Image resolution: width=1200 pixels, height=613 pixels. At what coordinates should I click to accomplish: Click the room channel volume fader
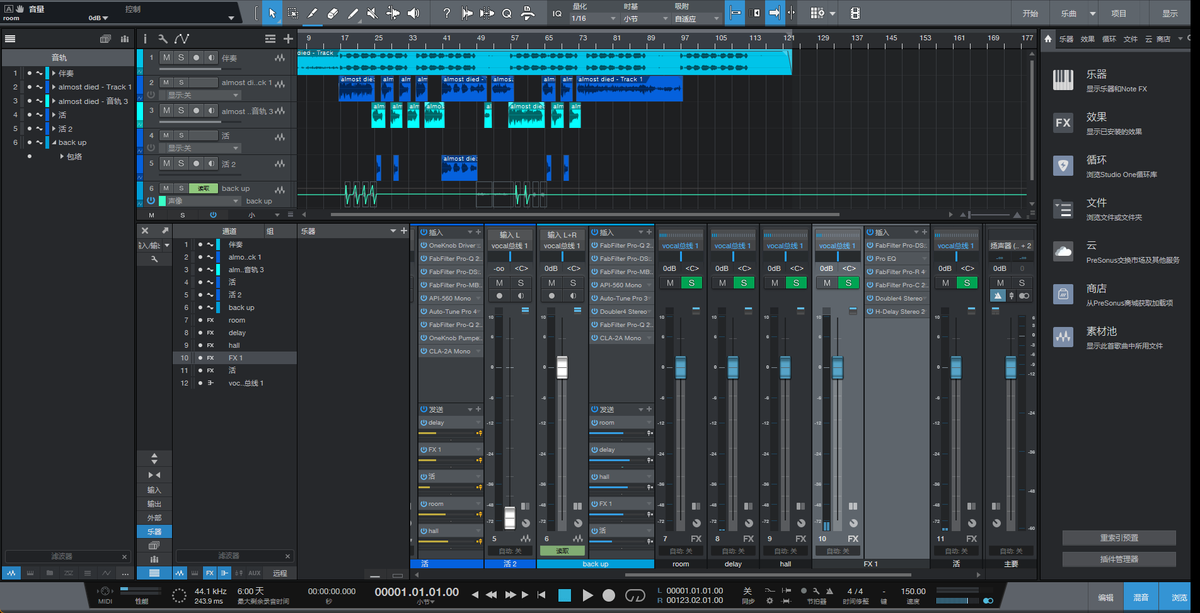point(680,368)
